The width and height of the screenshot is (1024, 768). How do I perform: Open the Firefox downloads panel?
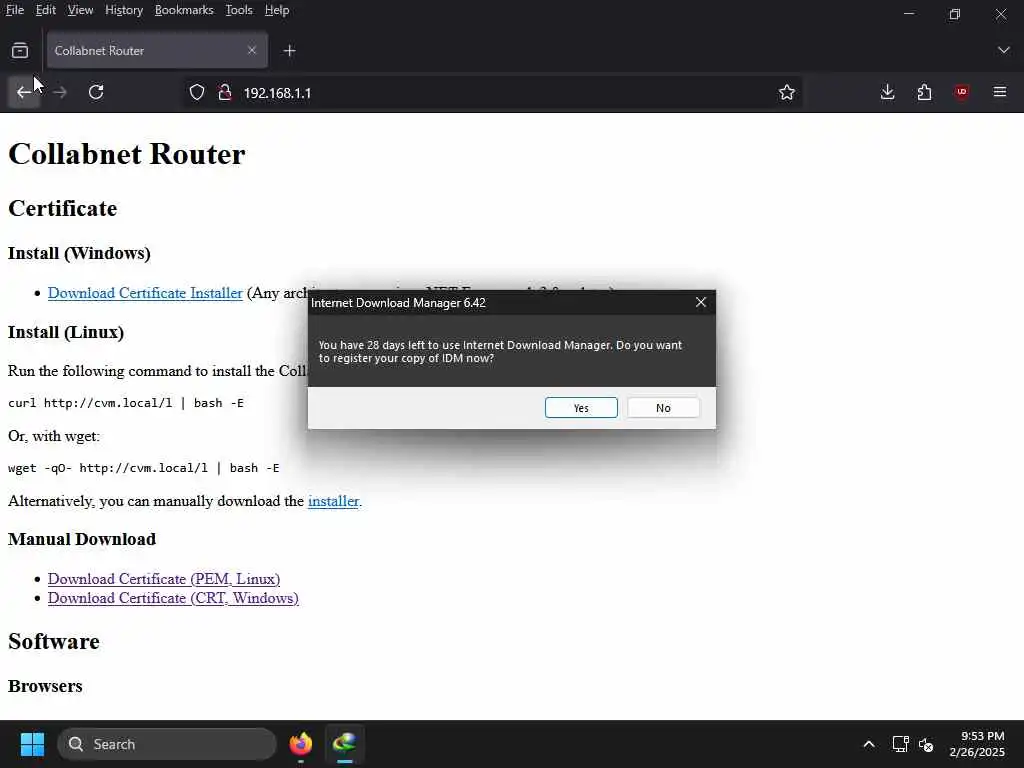point(887,92)
